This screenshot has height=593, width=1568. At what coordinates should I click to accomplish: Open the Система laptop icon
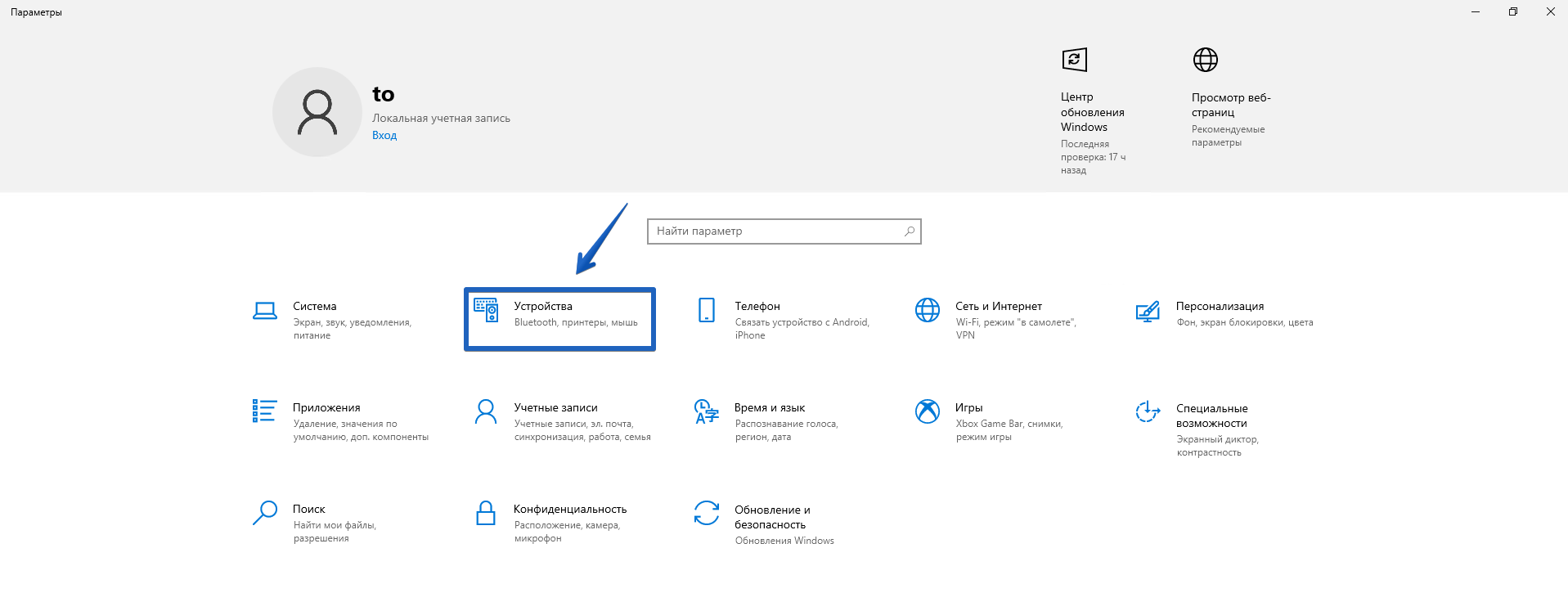click(x=264, y=311)
